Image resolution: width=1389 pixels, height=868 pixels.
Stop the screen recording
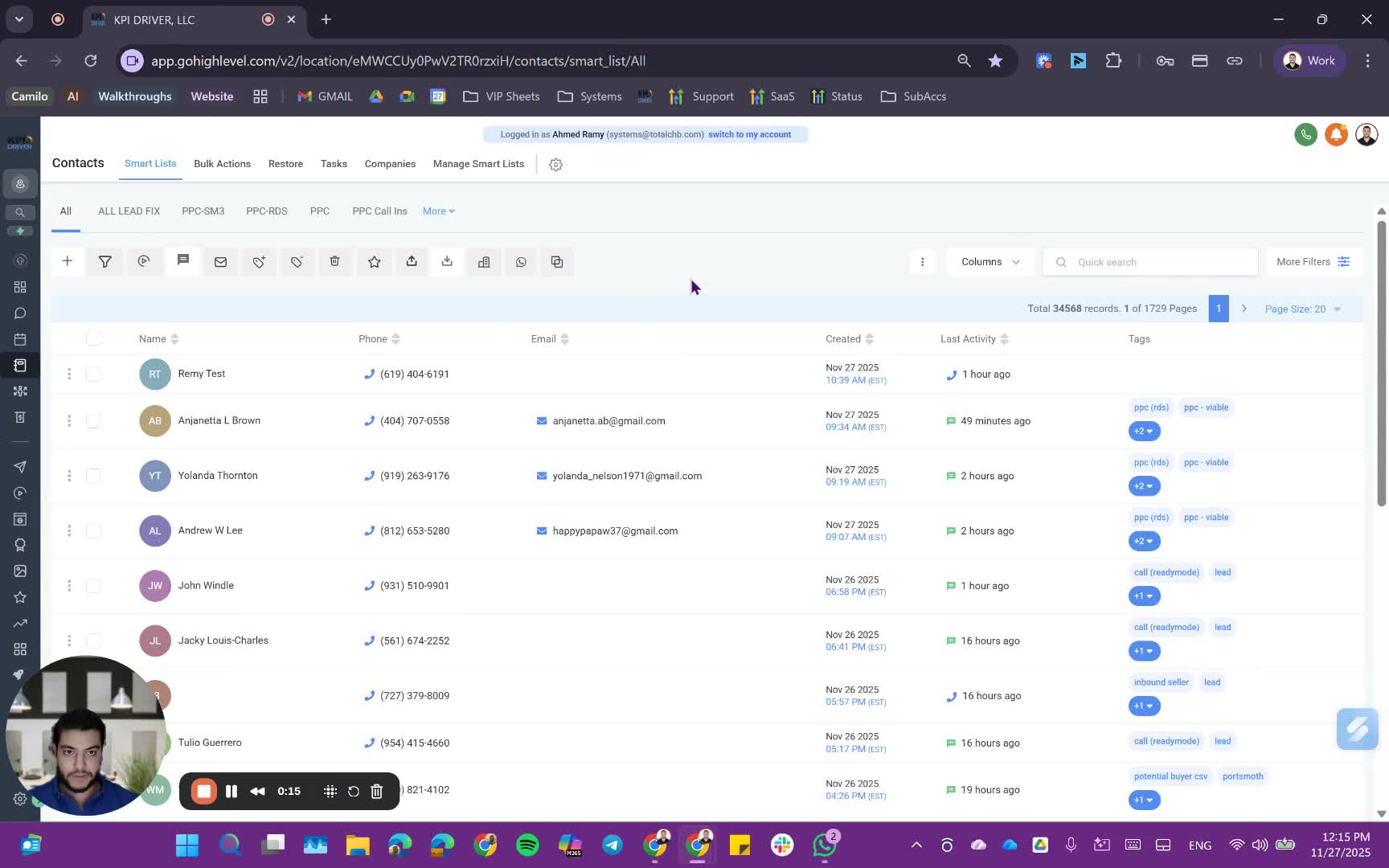(204, 792)
